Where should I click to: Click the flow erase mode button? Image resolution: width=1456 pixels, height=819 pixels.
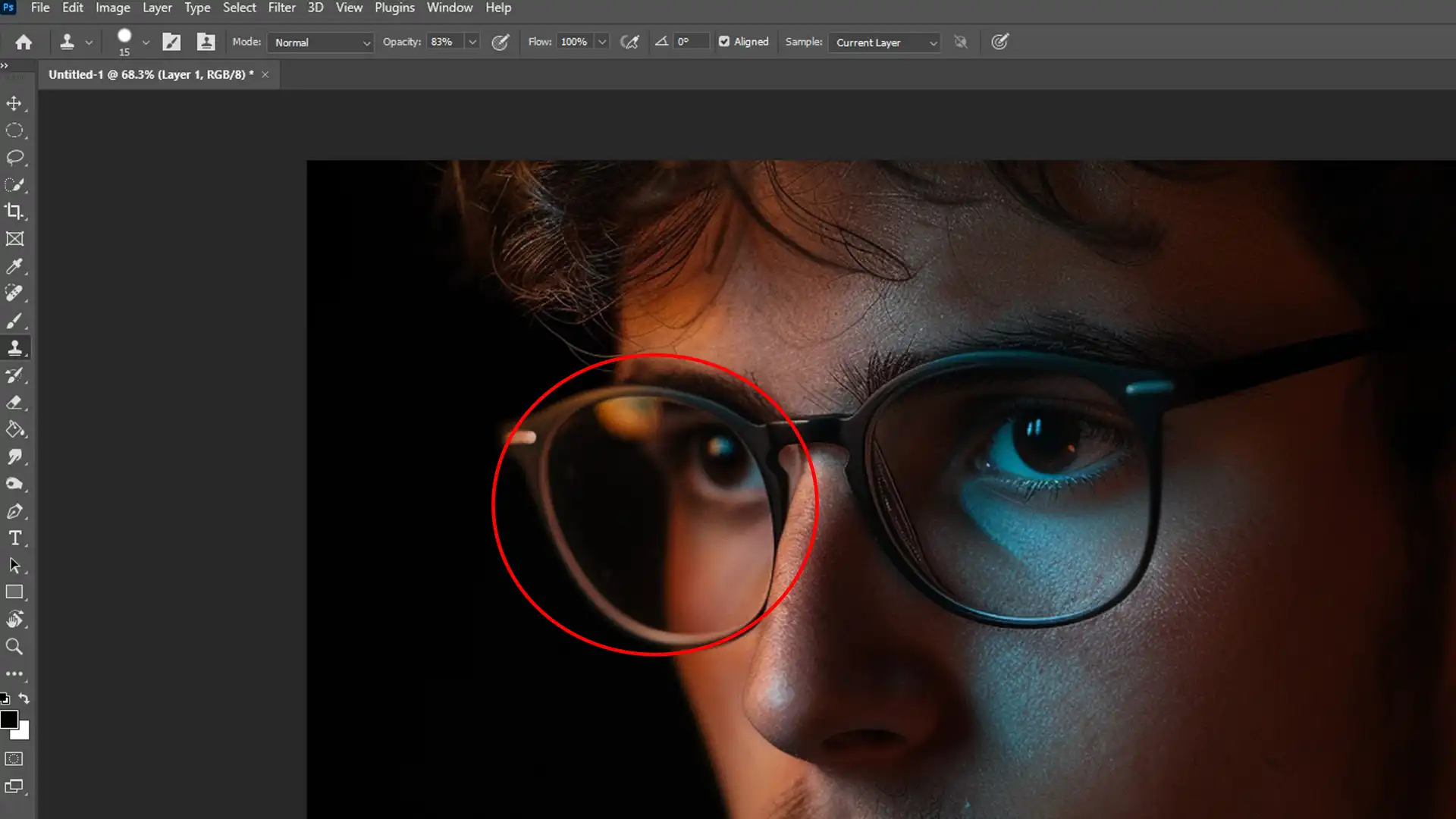[x=629, y=42]
